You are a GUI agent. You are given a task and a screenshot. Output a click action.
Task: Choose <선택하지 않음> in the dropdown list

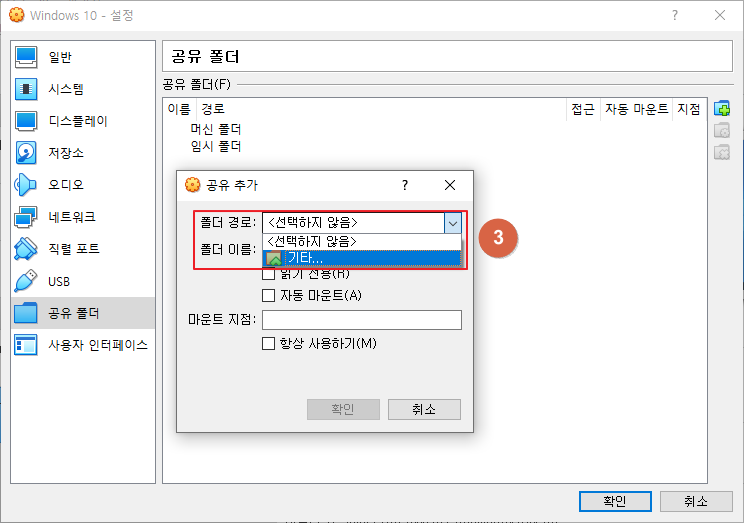tap(362, 242)
